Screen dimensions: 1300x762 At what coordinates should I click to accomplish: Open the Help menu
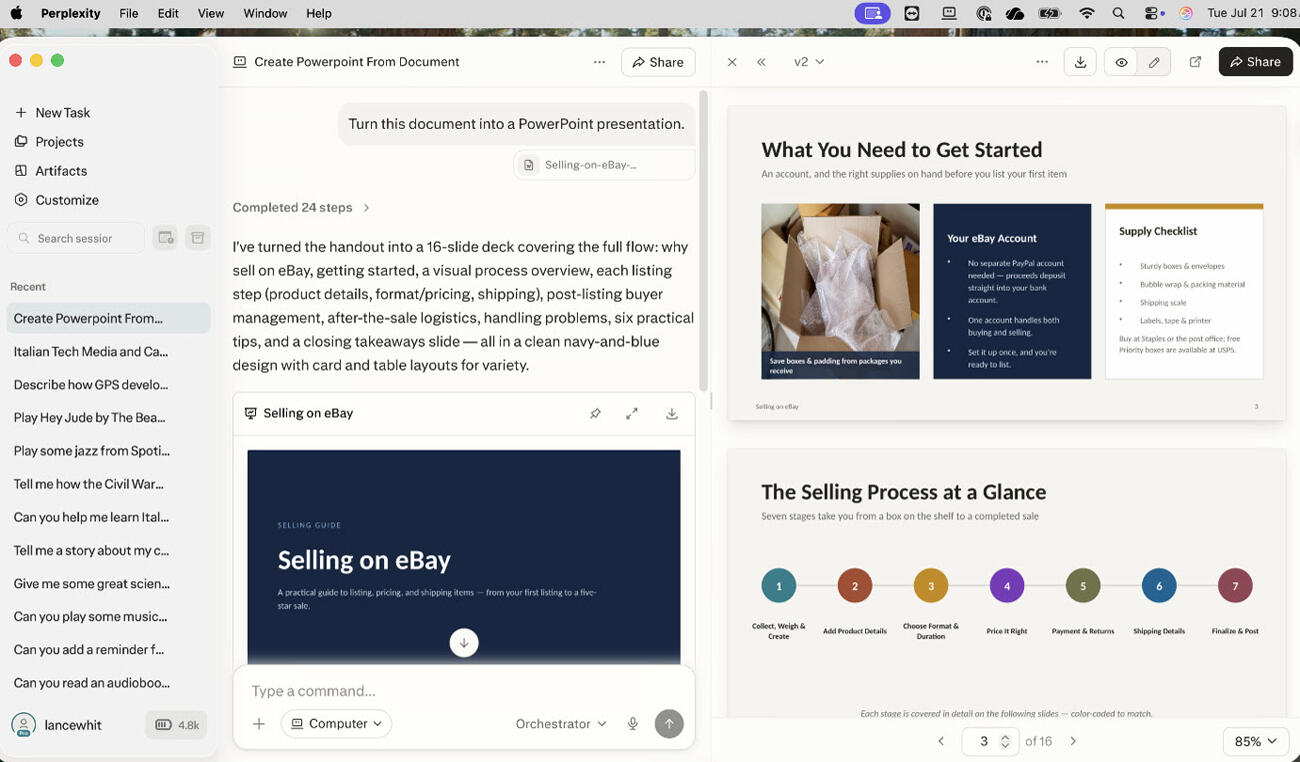click(319, 13)
